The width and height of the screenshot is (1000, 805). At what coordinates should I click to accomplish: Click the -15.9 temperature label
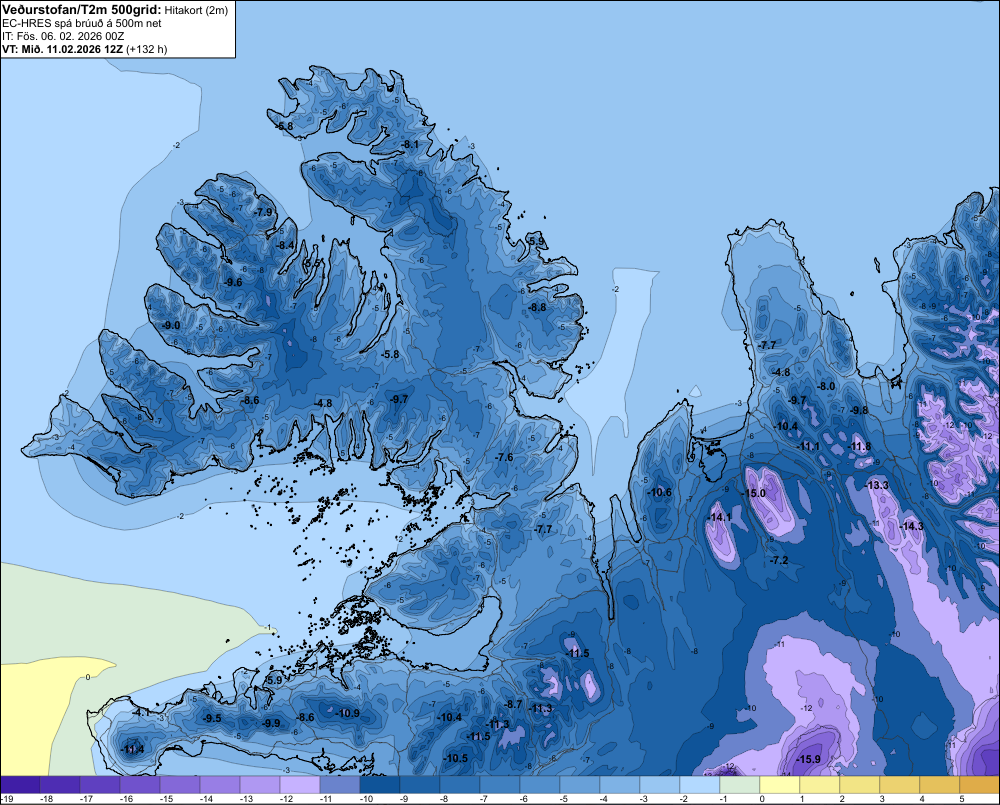[x=809, y=759]
